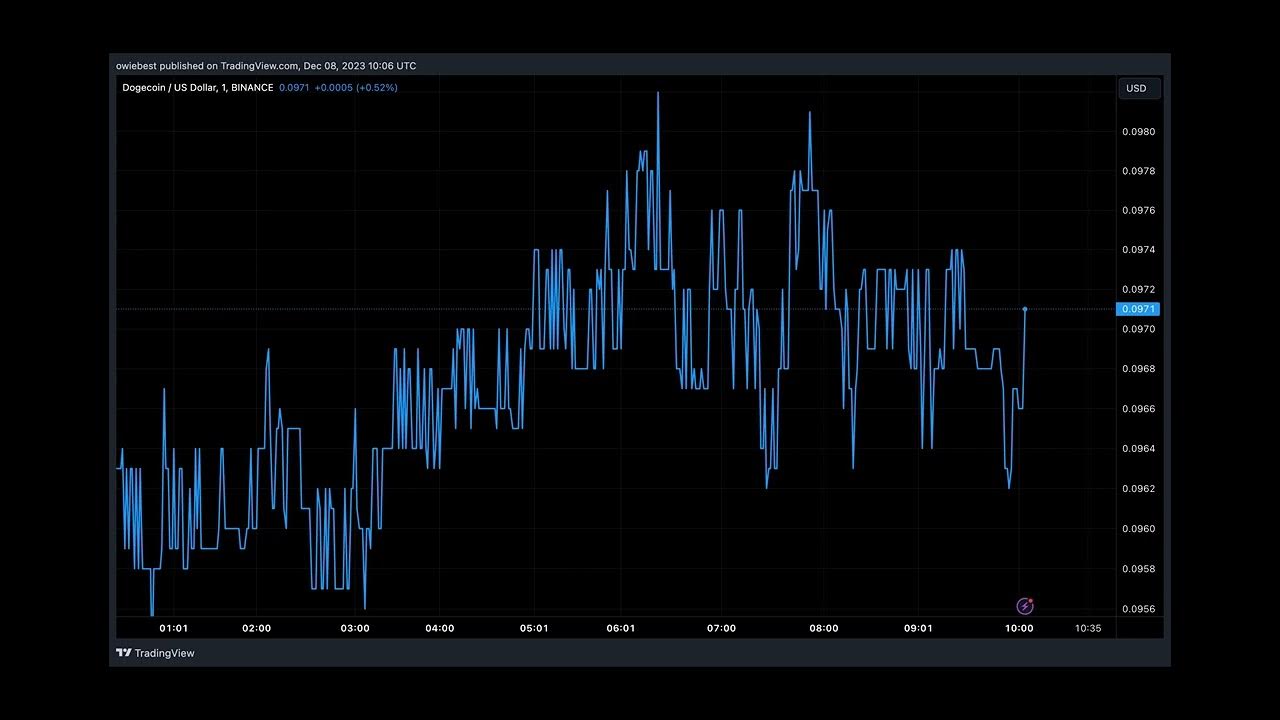Click the owiebest published header text
Viewport: 1280px width, 720px height.
coord(266,66)
